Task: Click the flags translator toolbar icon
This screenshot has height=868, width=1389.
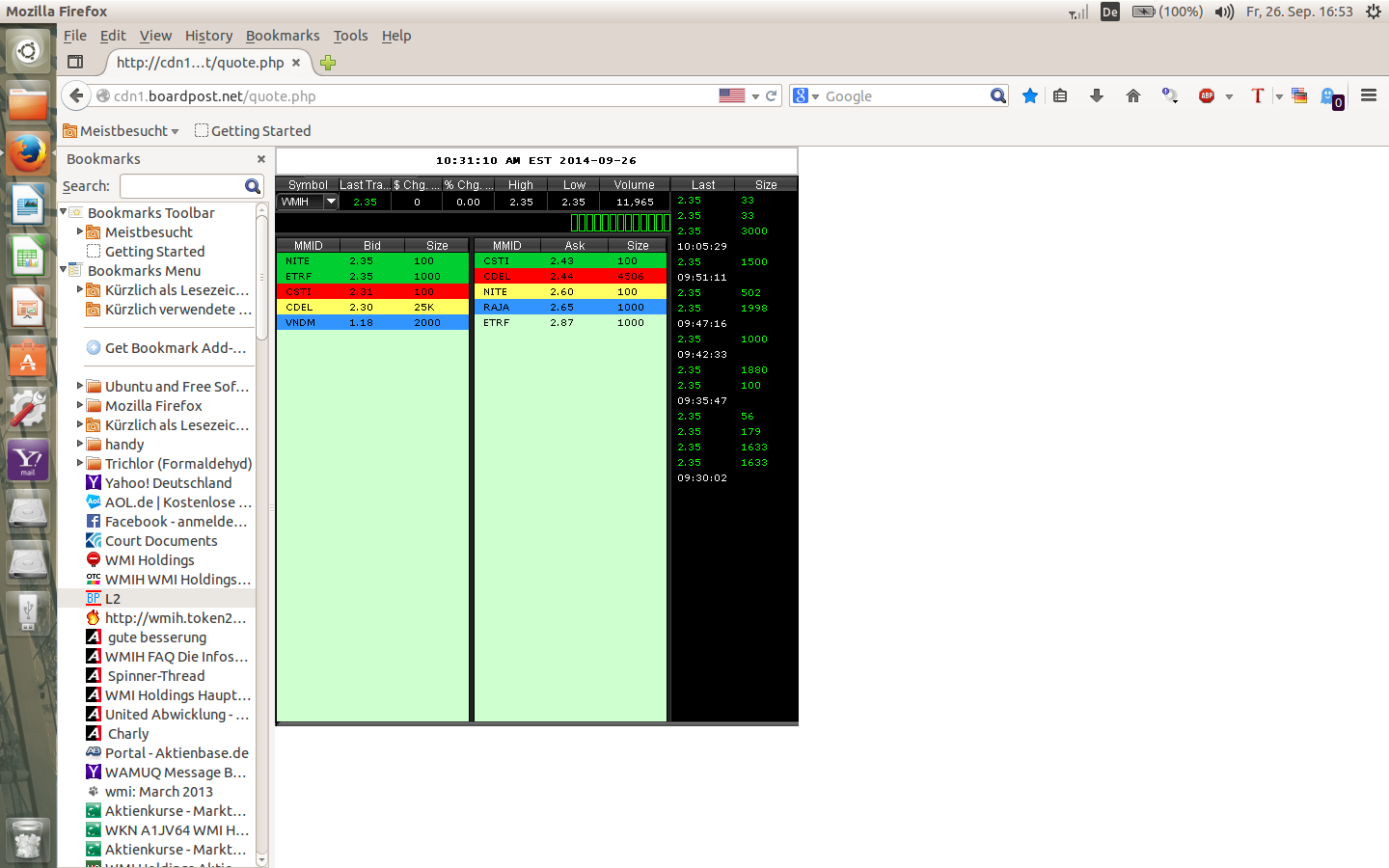Action: (1299, 95)
